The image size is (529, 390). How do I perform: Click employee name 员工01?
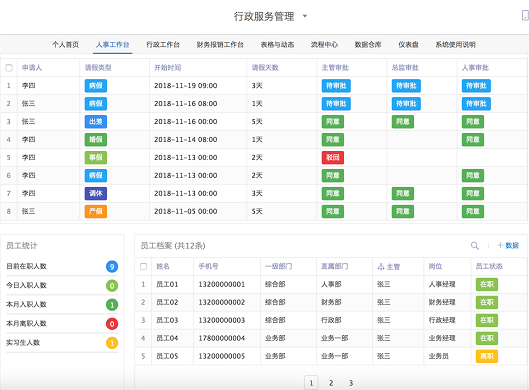(x=167, y=284)
